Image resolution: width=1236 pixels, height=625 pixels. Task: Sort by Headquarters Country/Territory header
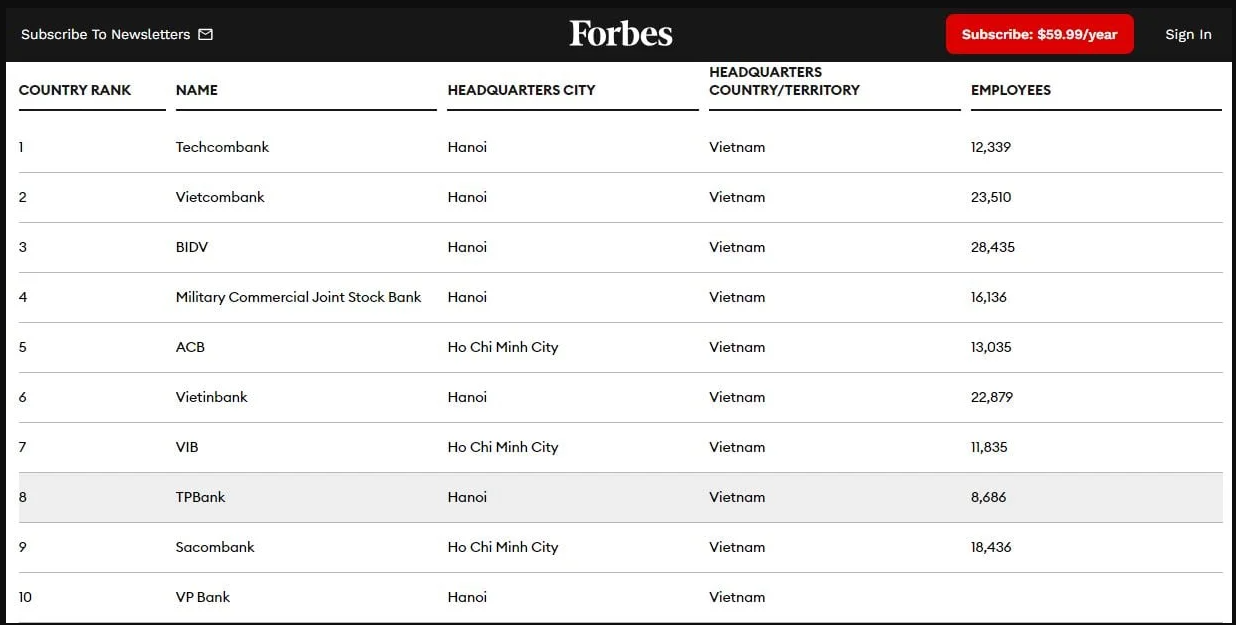point(784,81)
